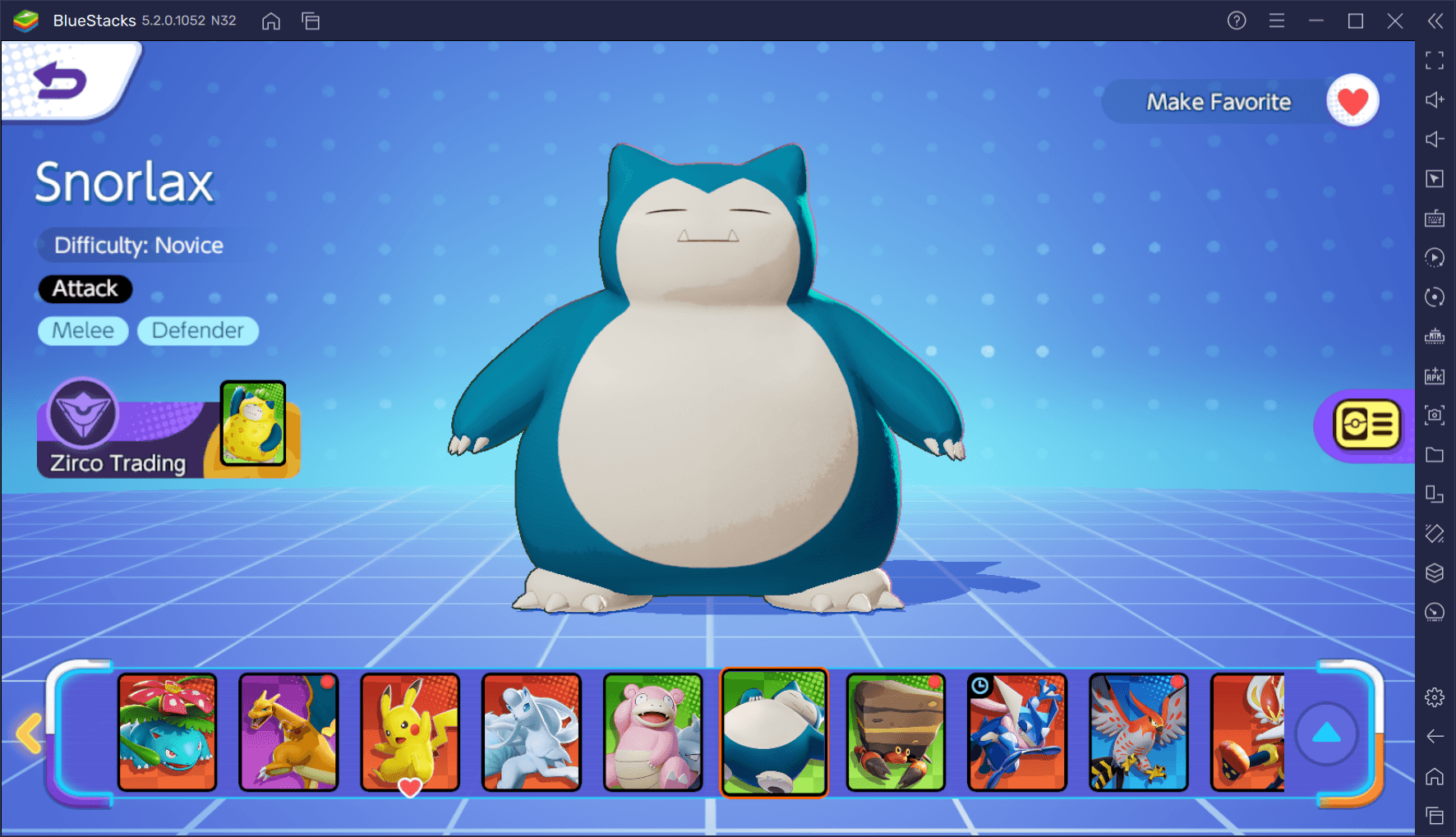
Task: Collapse the BlueStacks side toolbar
Action: 1435,21
